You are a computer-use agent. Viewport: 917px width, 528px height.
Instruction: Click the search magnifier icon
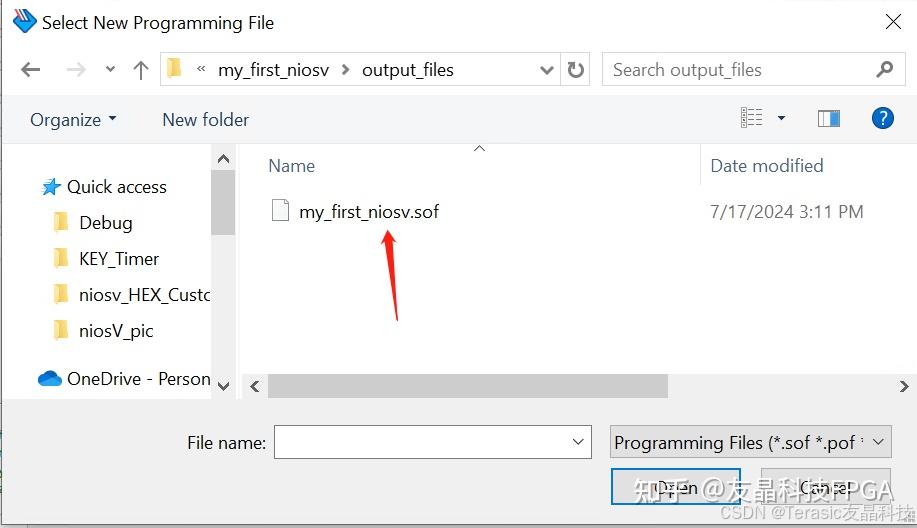(885, 70)
